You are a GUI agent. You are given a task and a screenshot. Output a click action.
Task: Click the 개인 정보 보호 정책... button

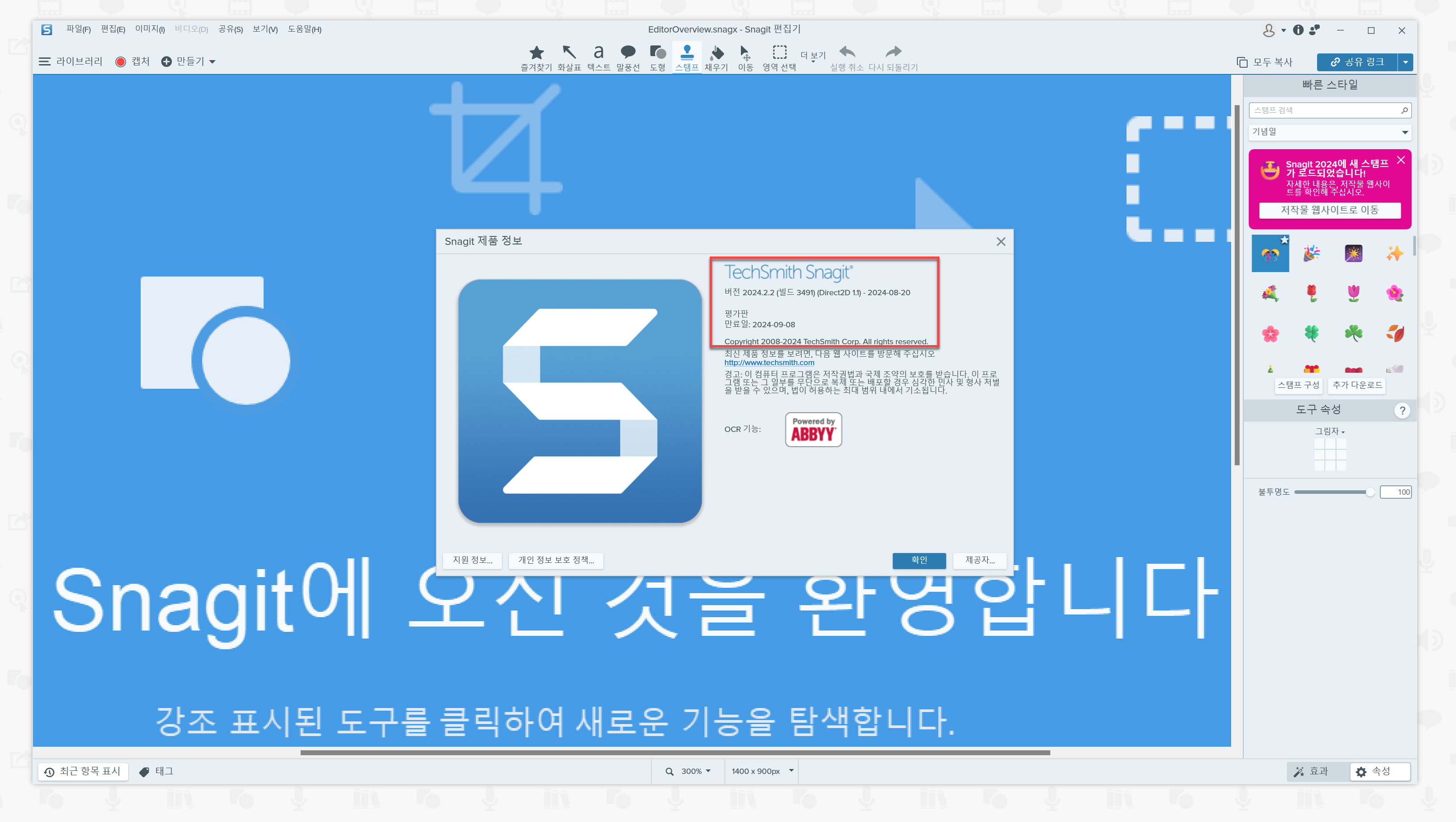tap(556, 560)
